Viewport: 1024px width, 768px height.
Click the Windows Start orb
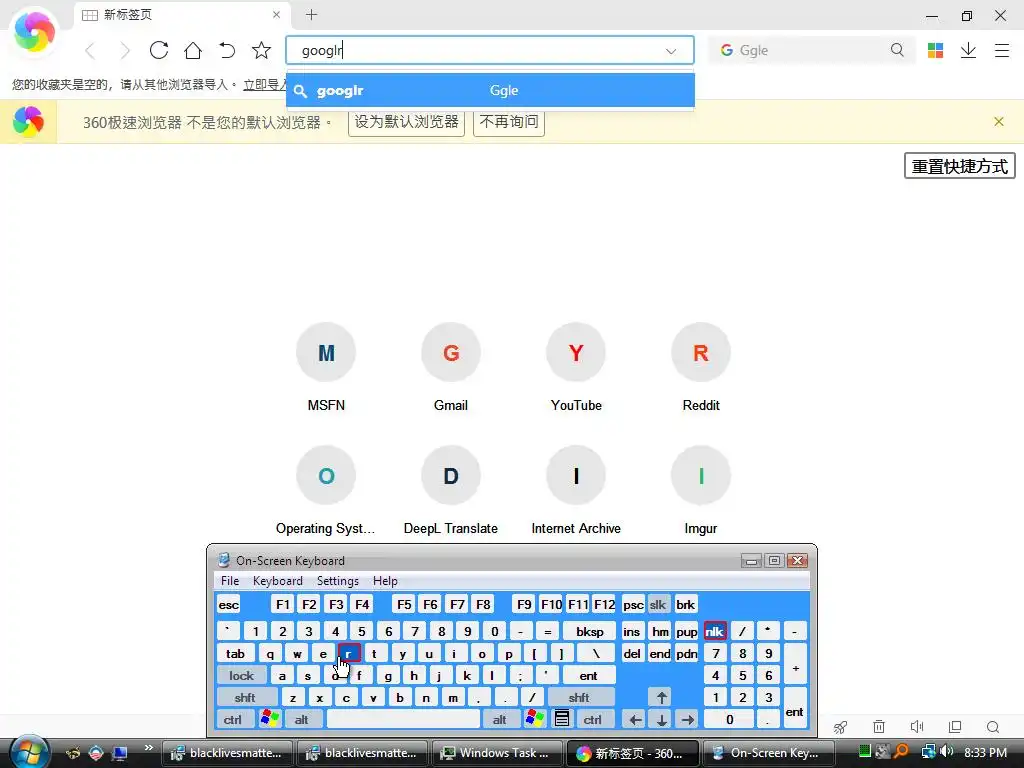tap(29, 751)
